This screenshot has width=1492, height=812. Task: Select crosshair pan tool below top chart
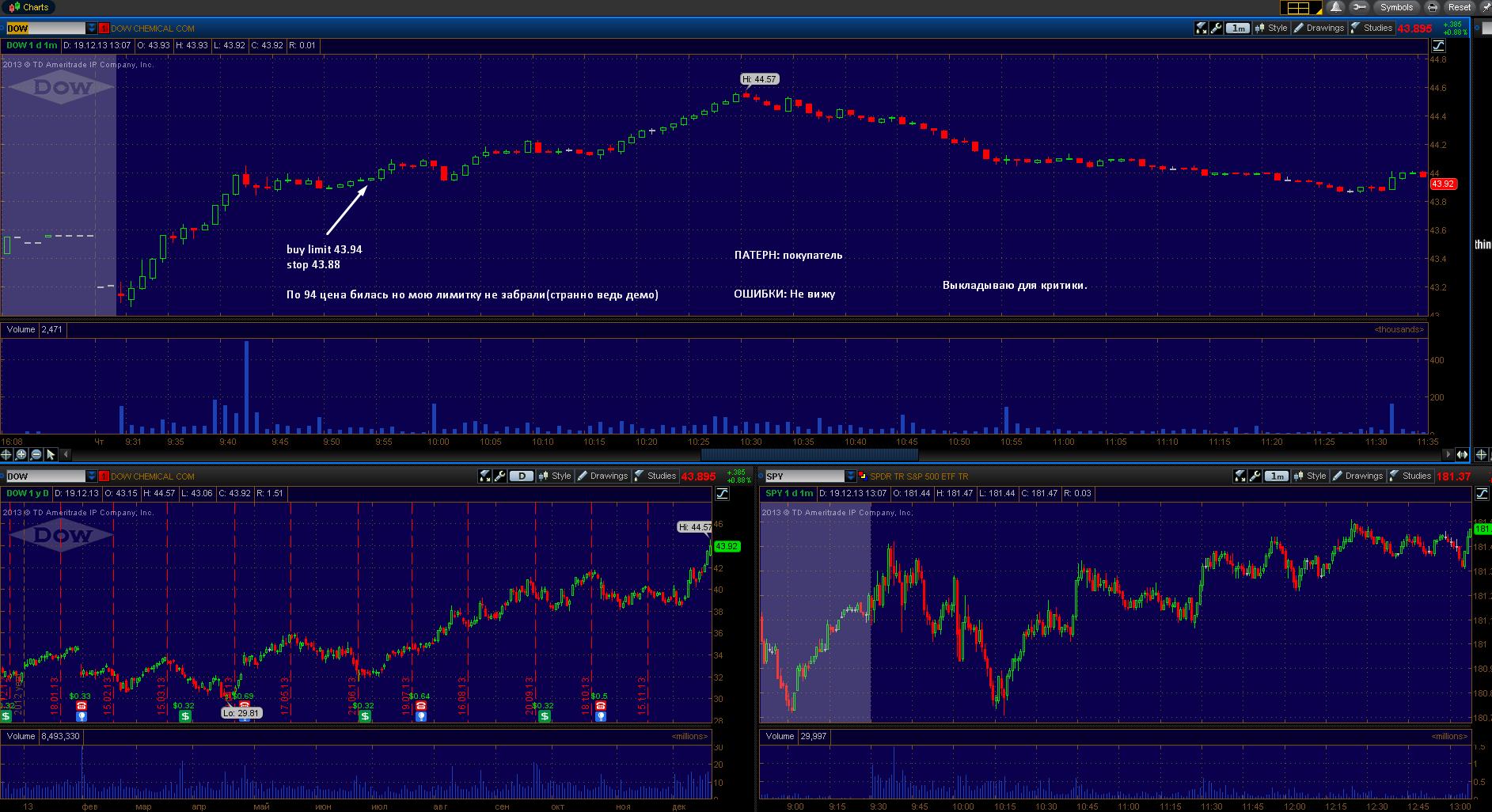tap(6, 455)
